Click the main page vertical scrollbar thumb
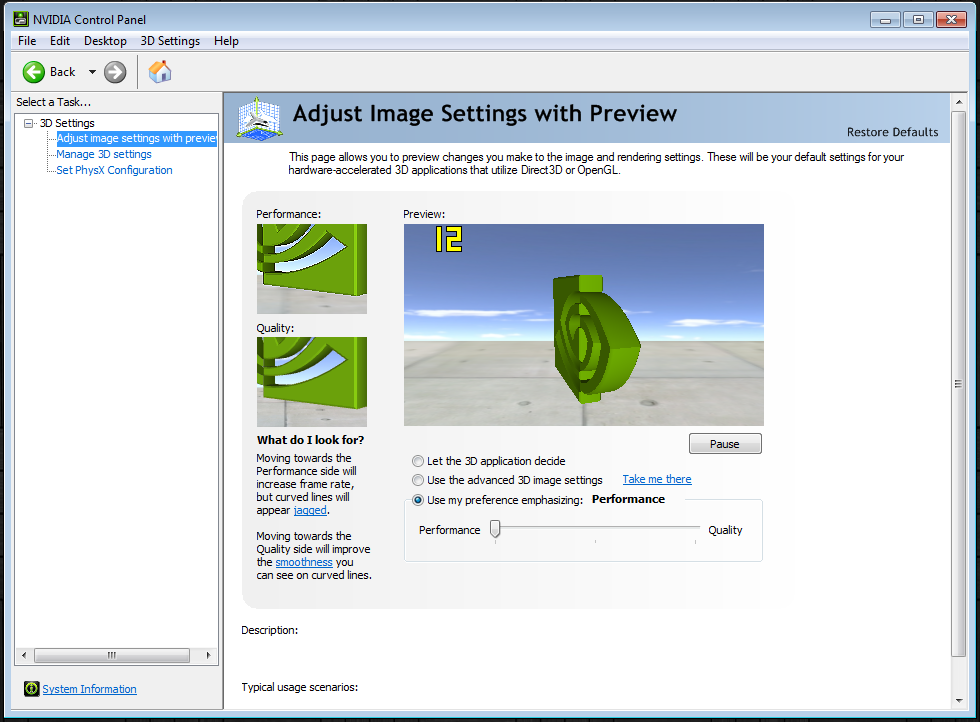The width and height of the screenshot is (980, 722). pyautogui.click(x=958, y=384)
